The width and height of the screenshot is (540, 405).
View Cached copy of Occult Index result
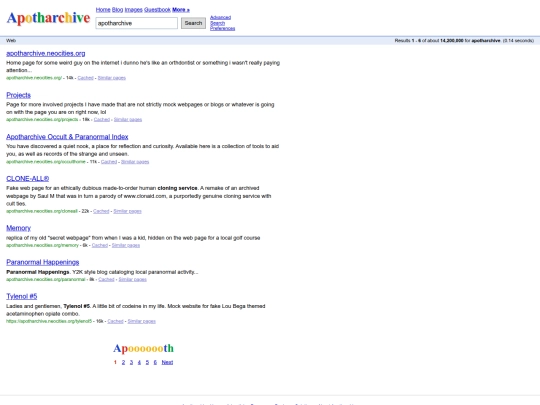point(109,162)
